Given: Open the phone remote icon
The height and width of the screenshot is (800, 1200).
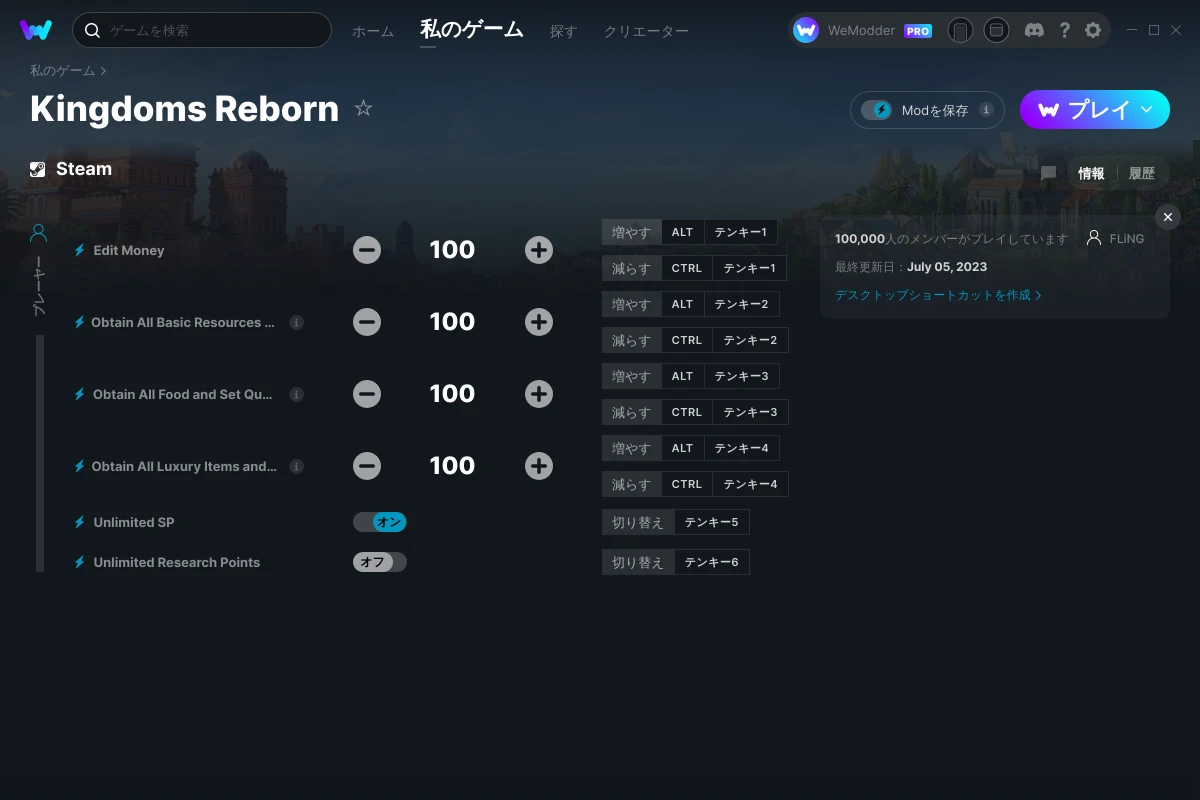Looking at the screenshot, I should click(960, 30).
